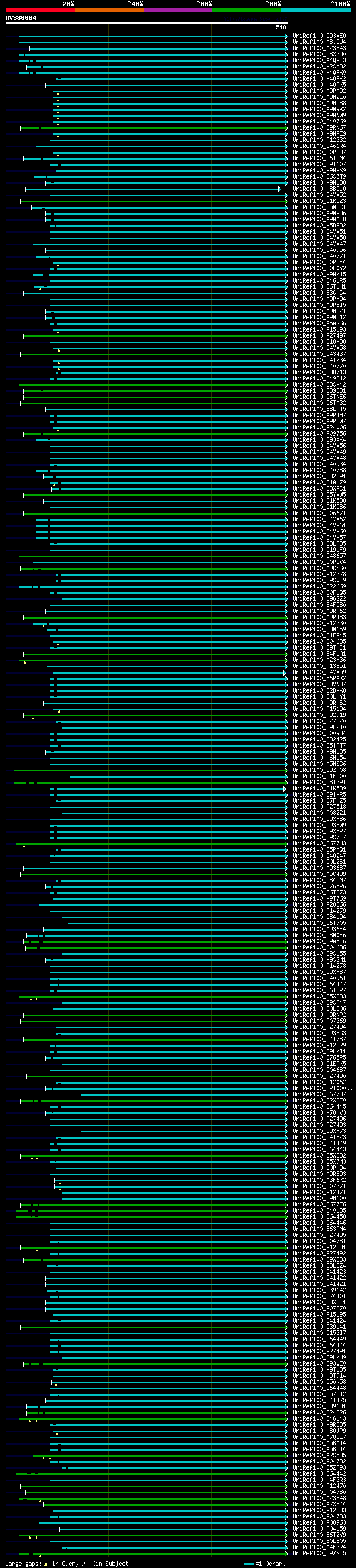The width and height of the screenshot is (356, 1568).
Task: Select hit label UniRef100_O04686
Action: 319,948
